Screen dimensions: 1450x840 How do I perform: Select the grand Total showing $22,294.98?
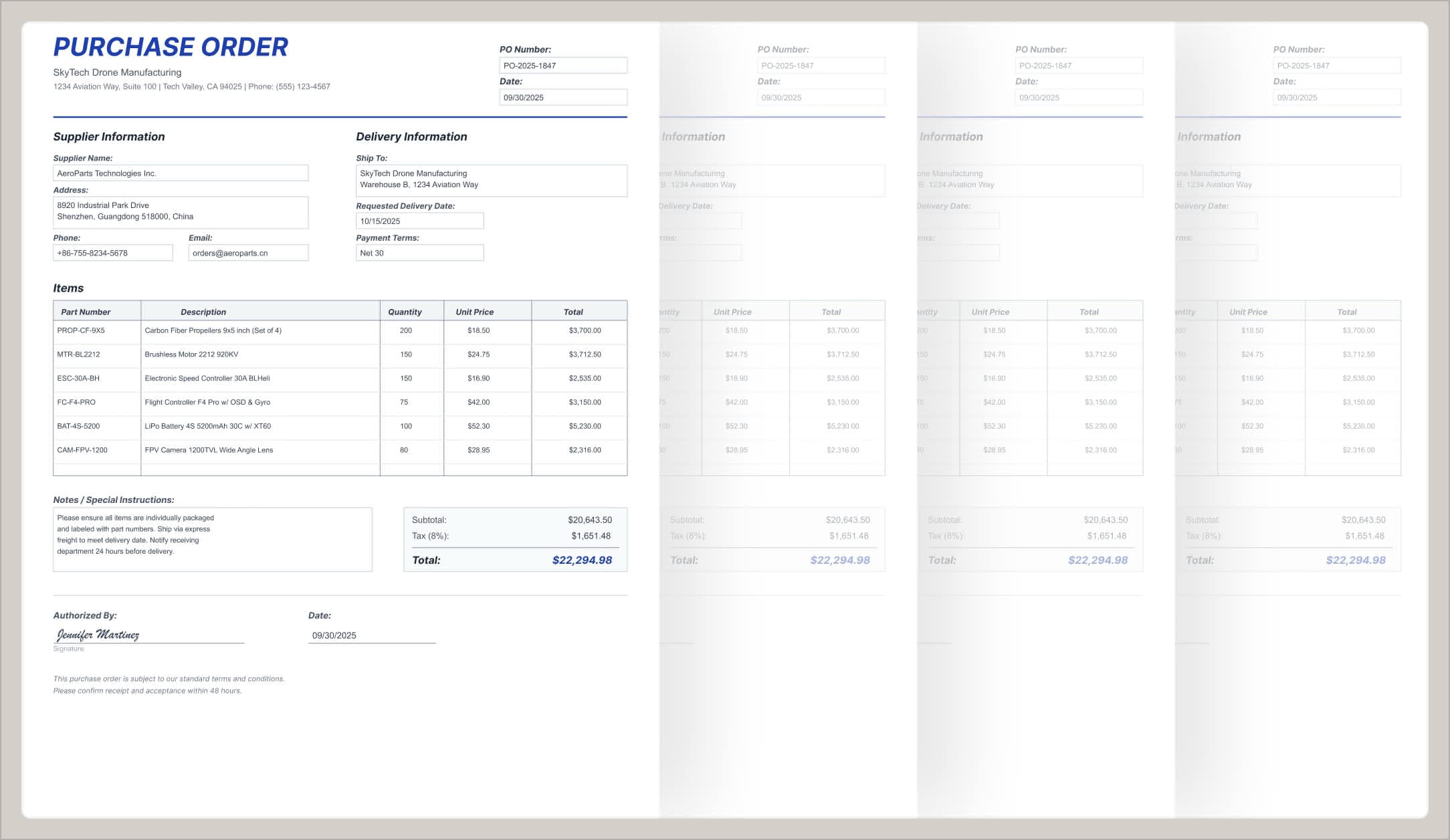(582, 559)
